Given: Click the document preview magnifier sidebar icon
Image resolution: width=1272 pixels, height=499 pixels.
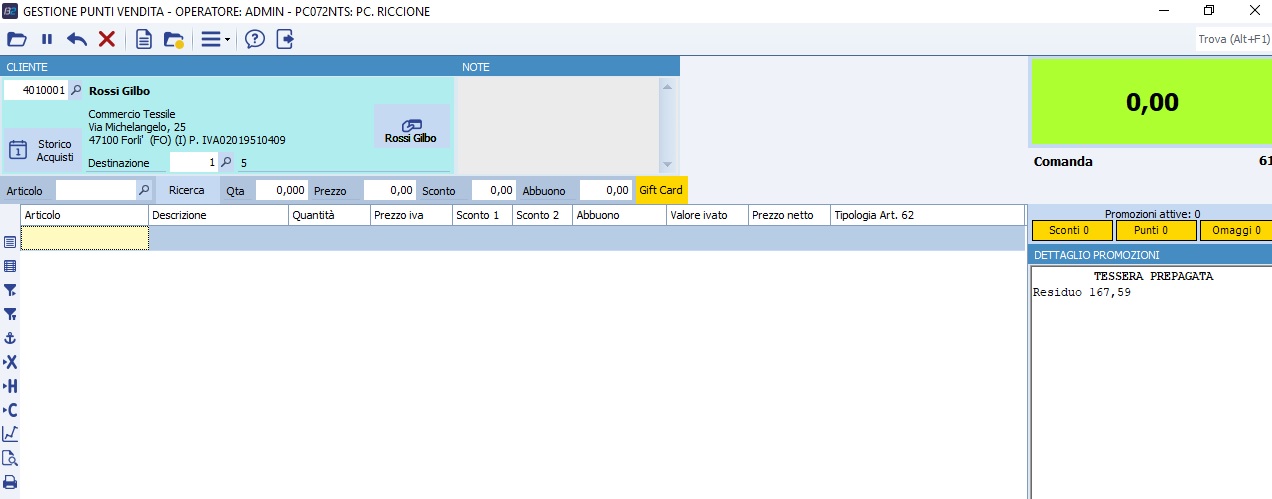Looking at the screenshot, I should [10, 458].
